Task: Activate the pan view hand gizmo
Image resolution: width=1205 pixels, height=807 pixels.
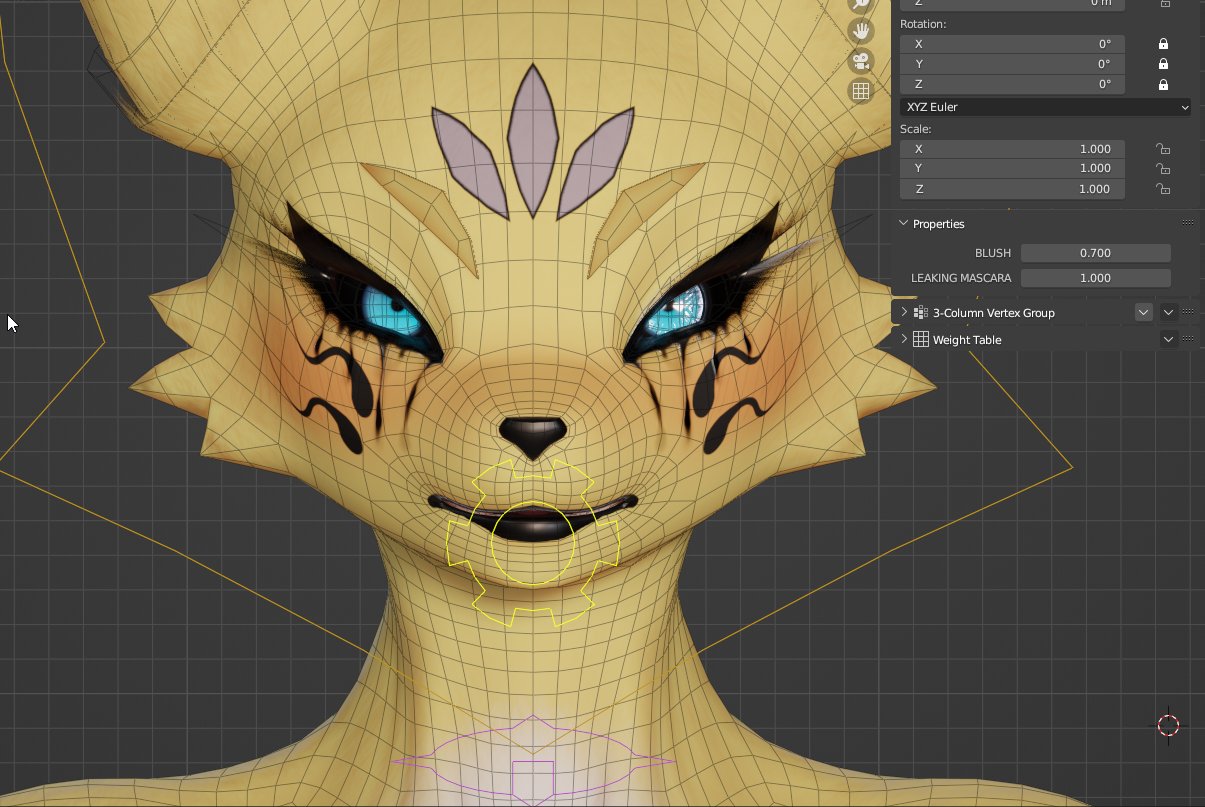Action: (x=860, y=31)
